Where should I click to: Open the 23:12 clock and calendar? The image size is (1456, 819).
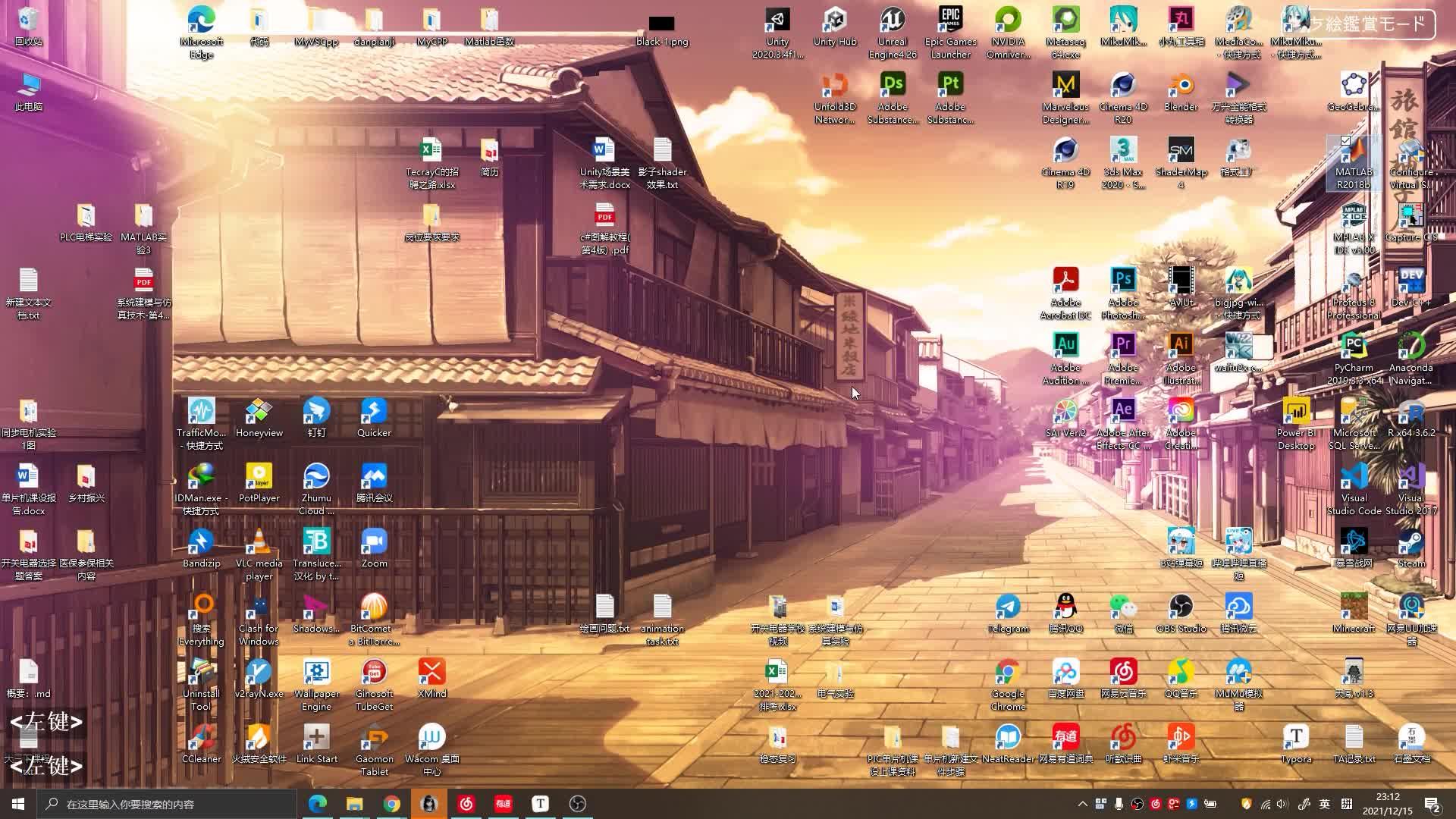[x=1388, y=804]
